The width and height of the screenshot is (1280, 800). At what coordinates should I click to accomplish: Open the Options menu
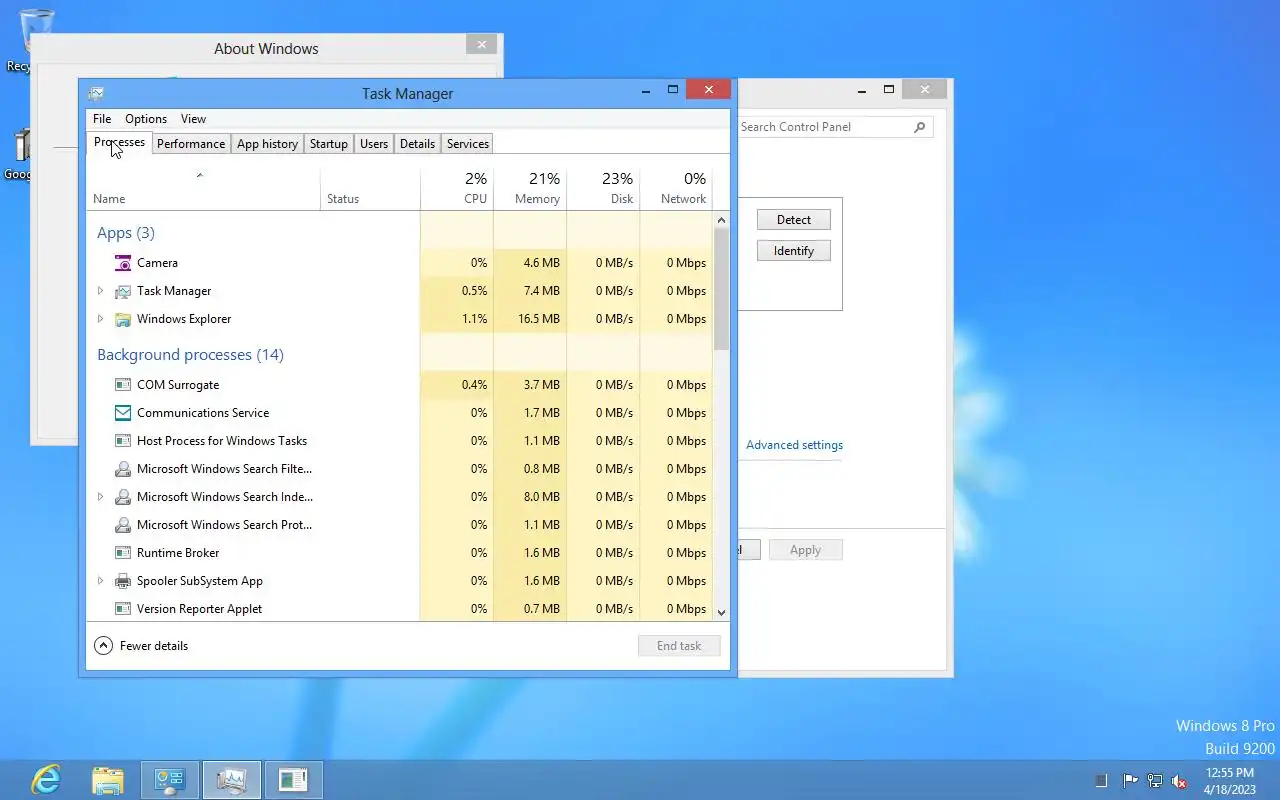(x=146, y=119)
